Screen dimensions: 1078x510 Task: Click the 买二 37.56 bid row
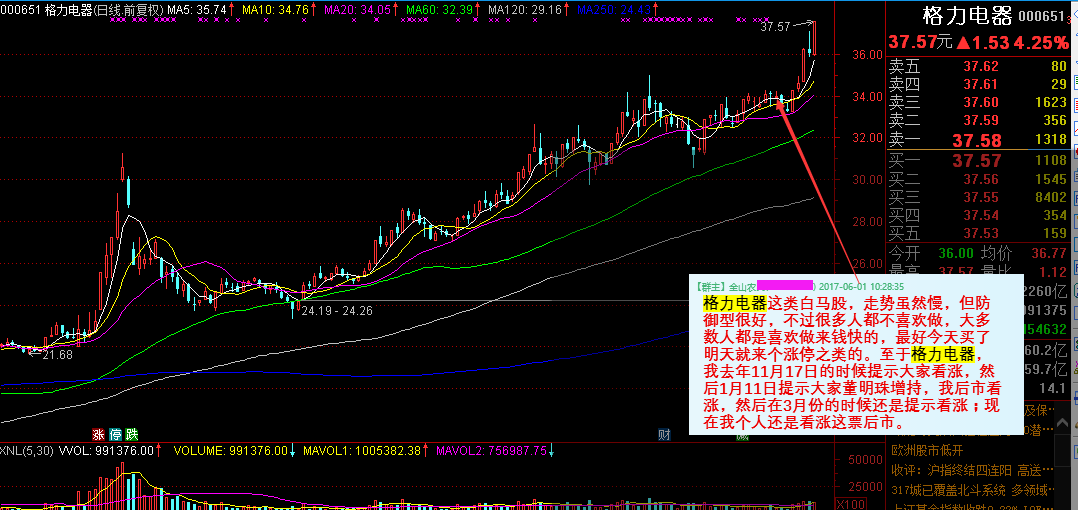click(x=978, y=179)
